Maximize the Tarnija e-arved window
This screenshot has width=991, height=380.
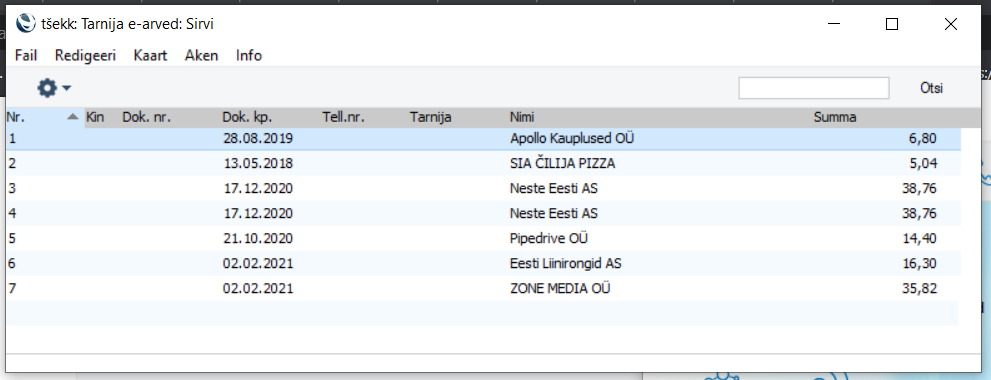click(892, 24)
